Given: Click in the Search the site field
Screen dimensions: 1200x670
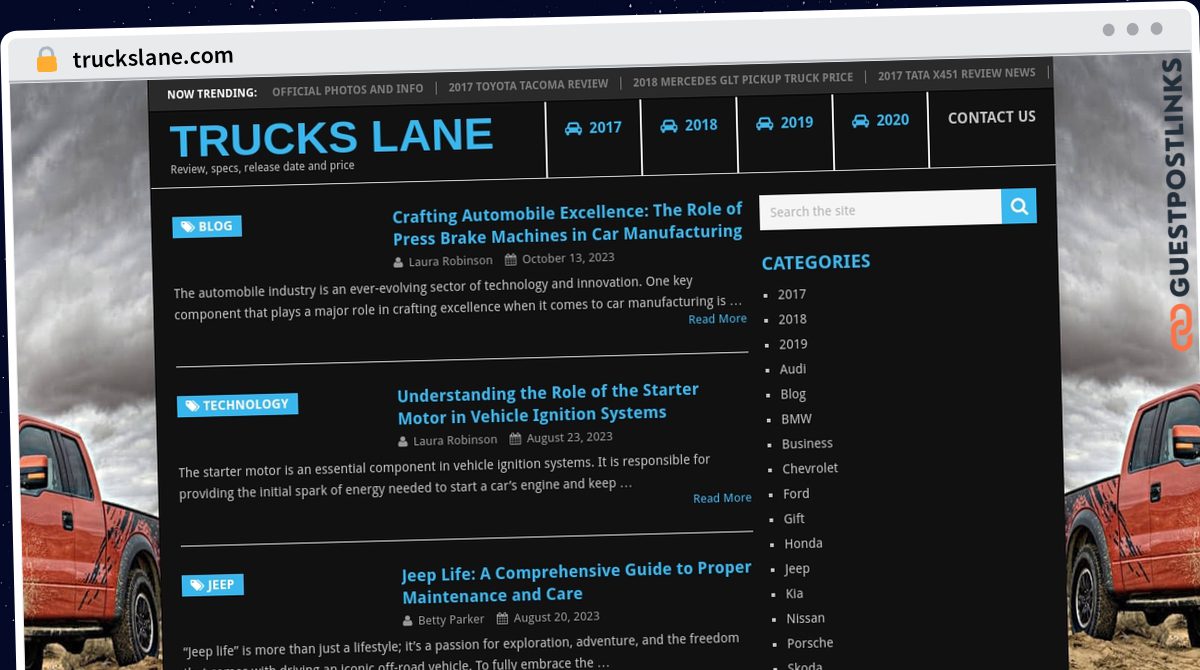Looking at the screenshot, I should click(880, 210).
